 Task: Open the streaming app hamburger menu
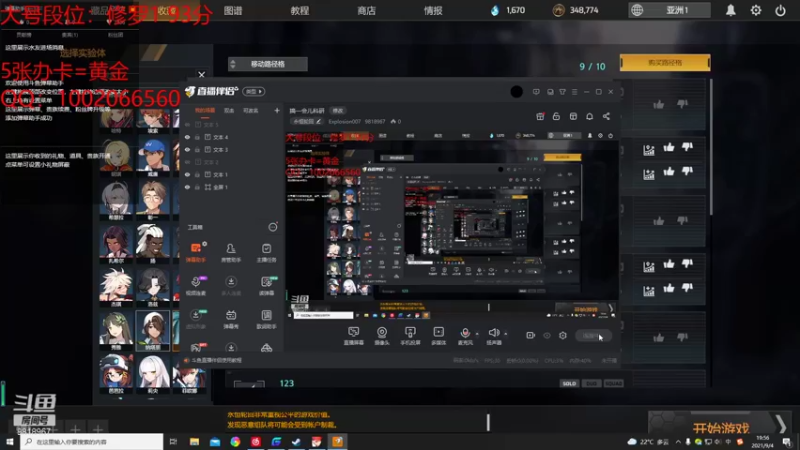574,92
